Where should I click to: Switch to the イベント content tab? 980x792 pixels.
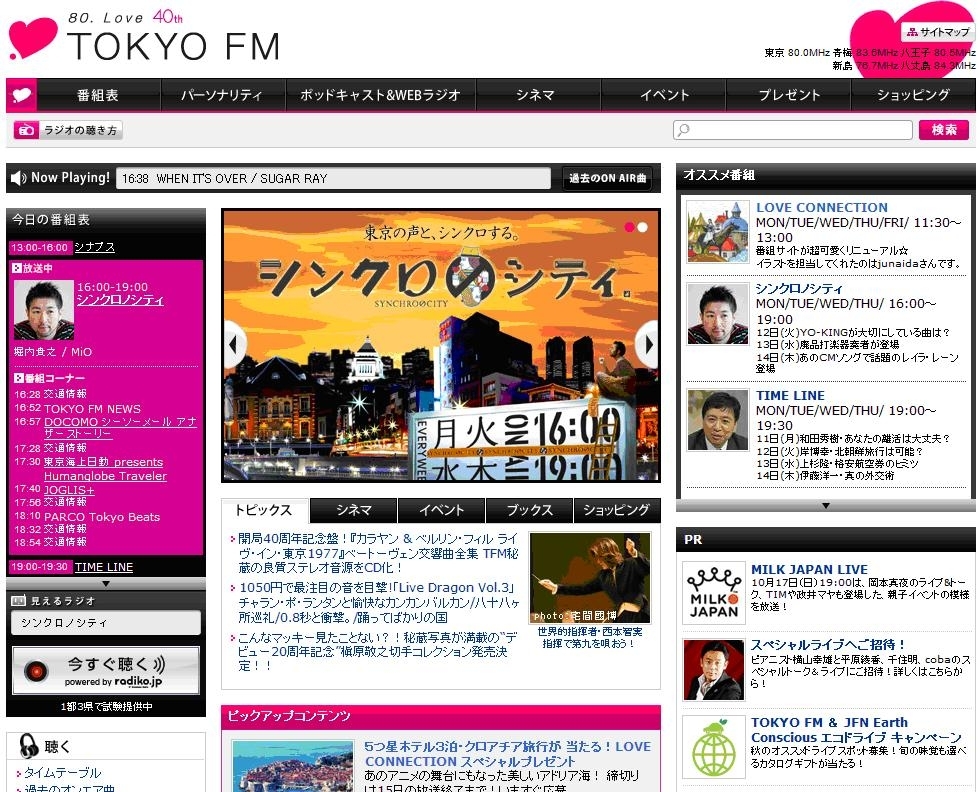click(x=441, y=510)
